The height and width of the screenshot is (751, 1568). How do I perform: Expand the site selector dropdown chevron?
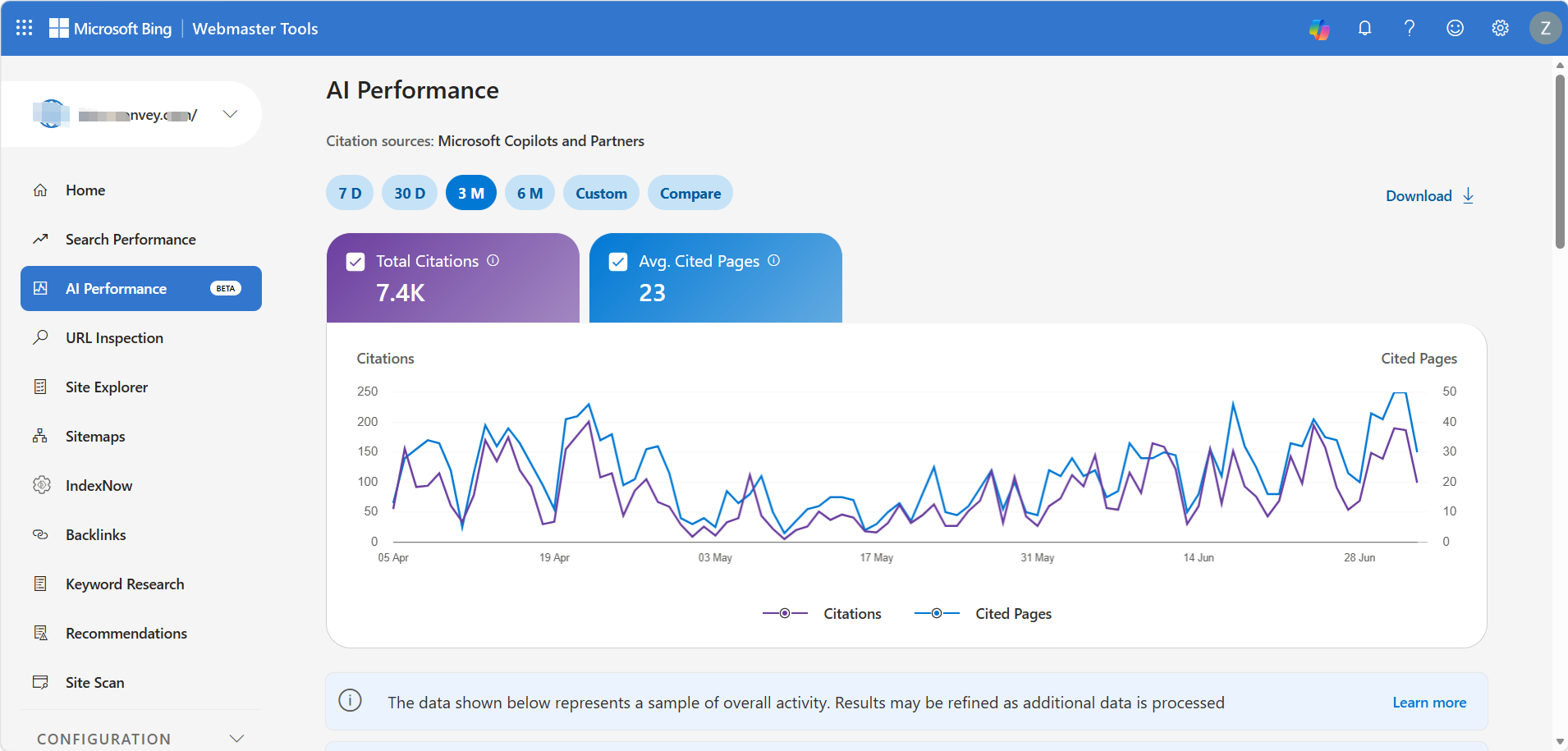click(x=230, y=114)
